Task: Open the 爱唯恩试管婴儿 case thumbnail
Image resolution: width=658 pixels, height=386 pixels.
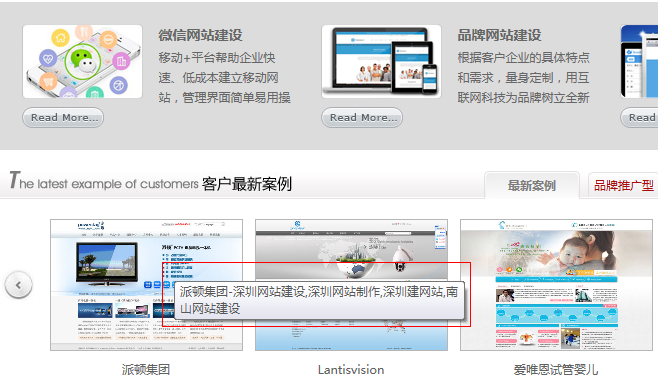Action: (556, 284)
